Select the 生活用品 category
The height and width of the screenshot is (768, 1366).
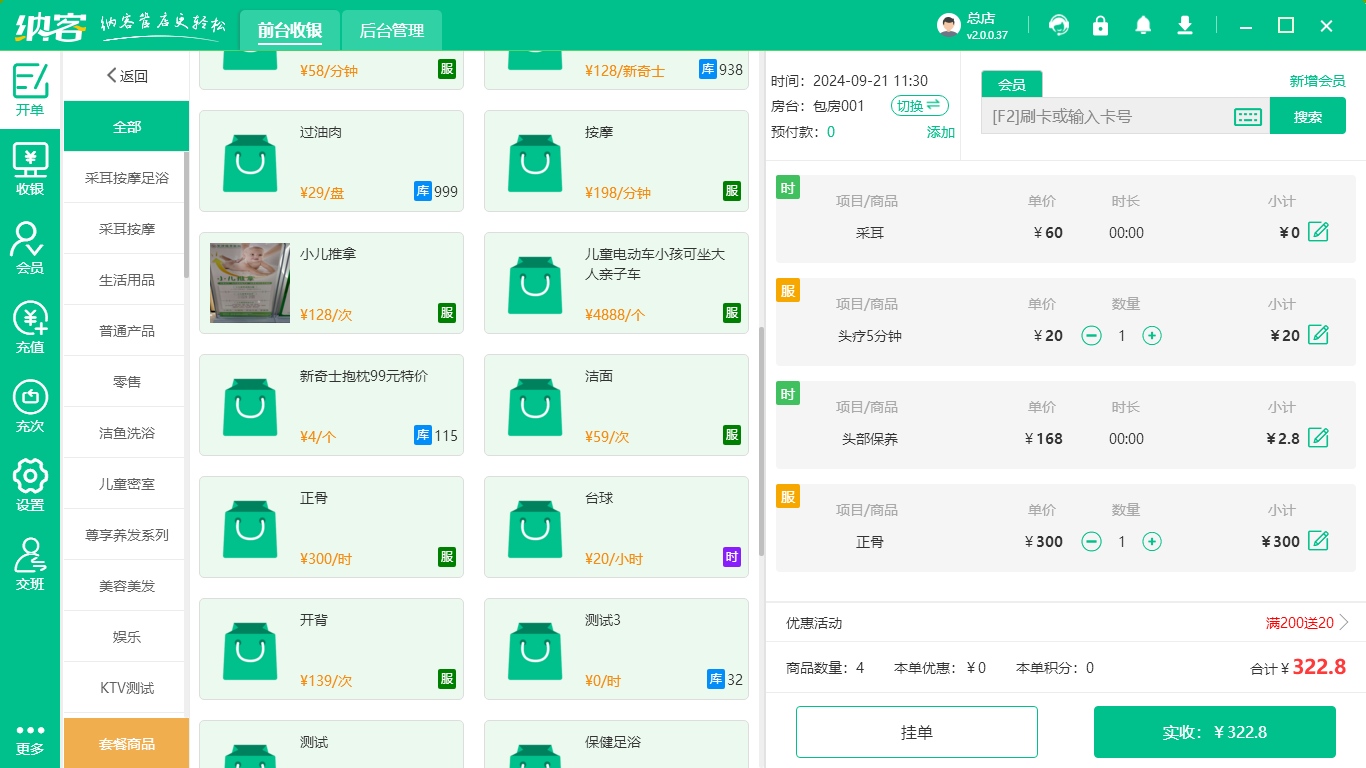click(126, 280)
